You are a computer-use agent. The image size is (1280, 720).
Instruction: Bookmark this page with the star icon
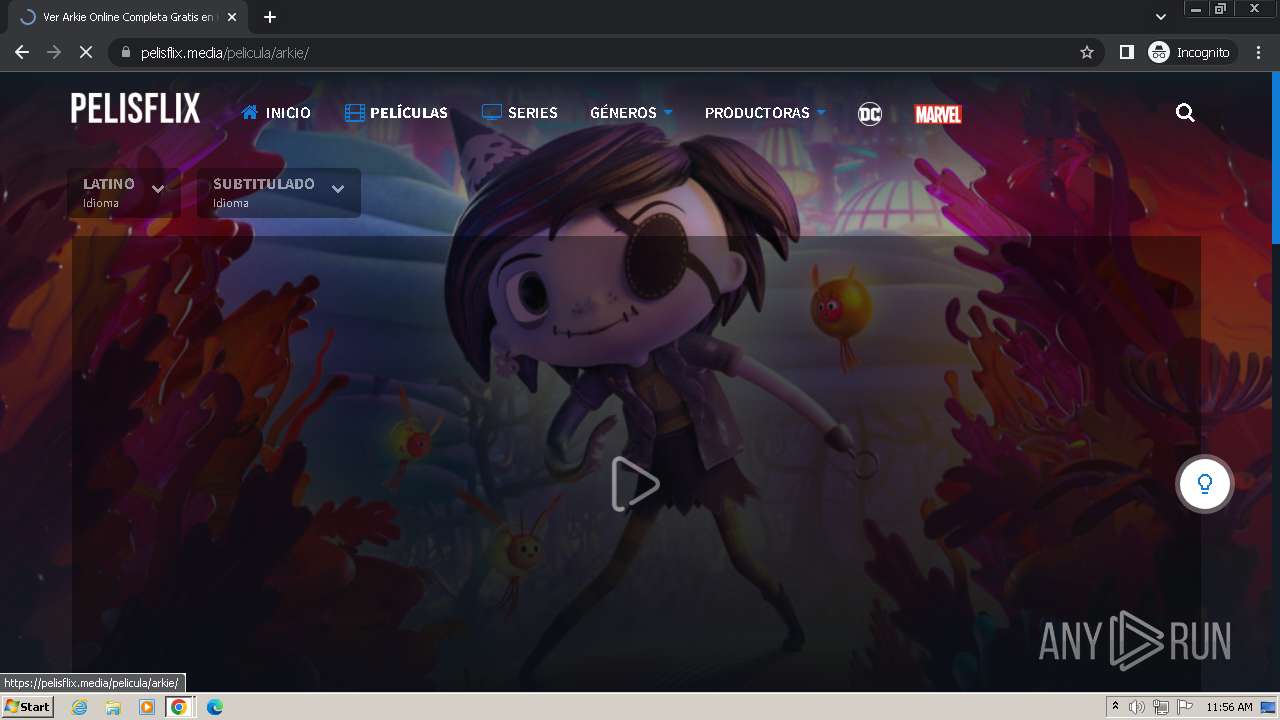click(x=1087, y=52)
